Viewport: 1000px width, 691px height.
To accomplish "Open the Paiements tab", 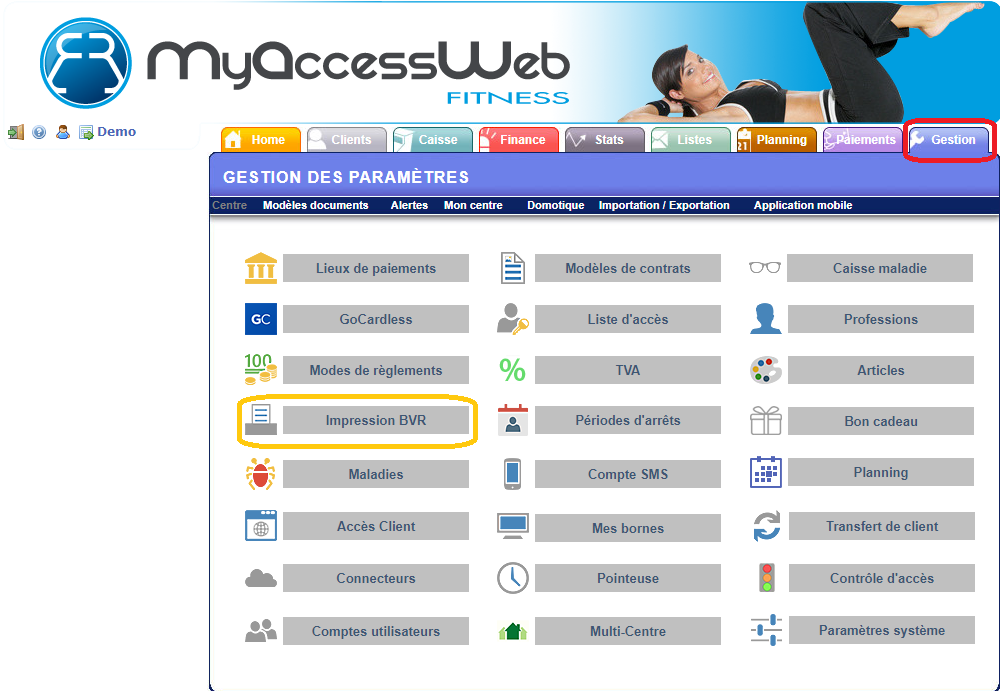I will click(863, 140).
